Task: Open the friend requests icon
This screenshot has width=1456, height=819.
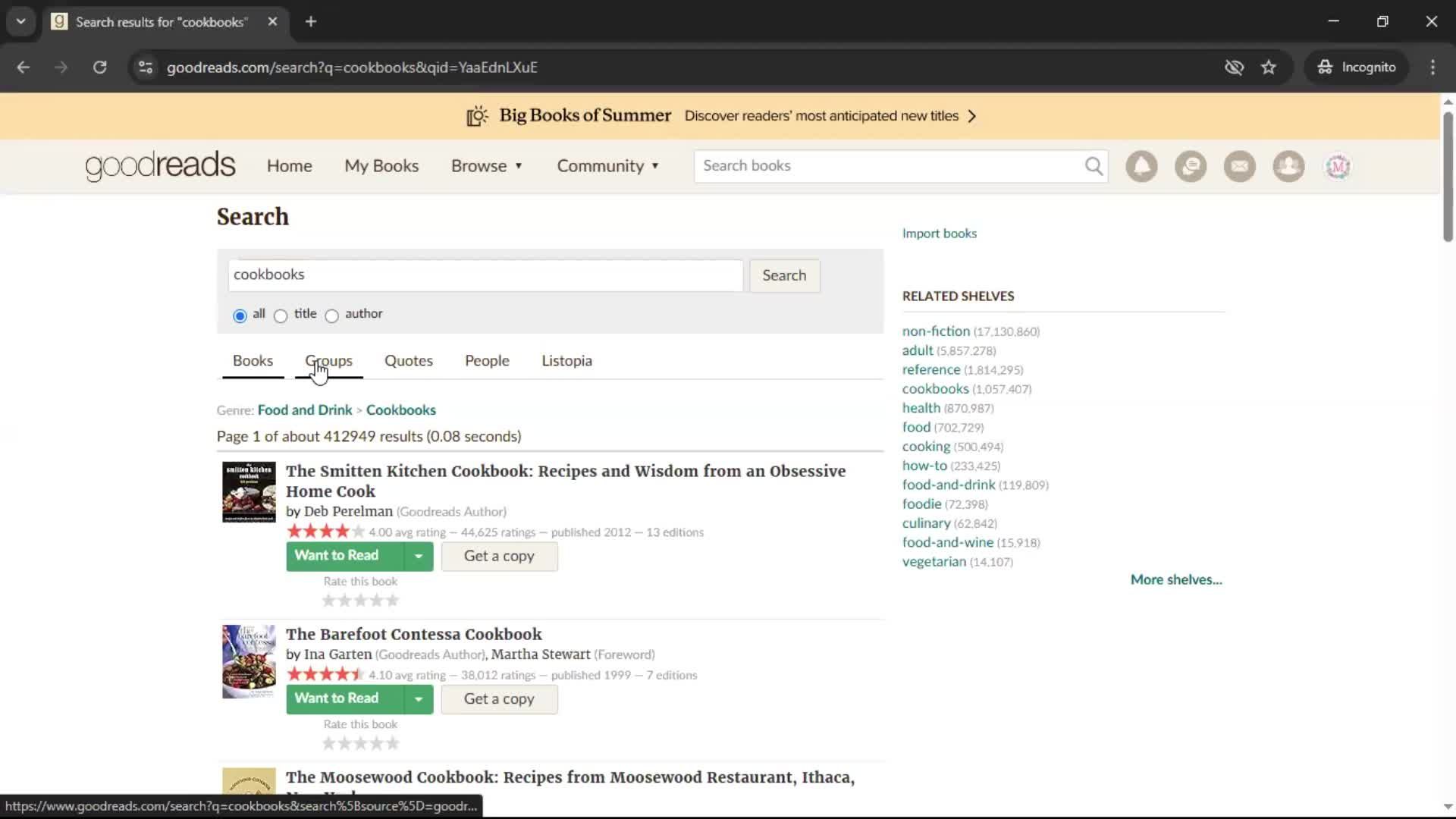Action: click(1288, 166)
